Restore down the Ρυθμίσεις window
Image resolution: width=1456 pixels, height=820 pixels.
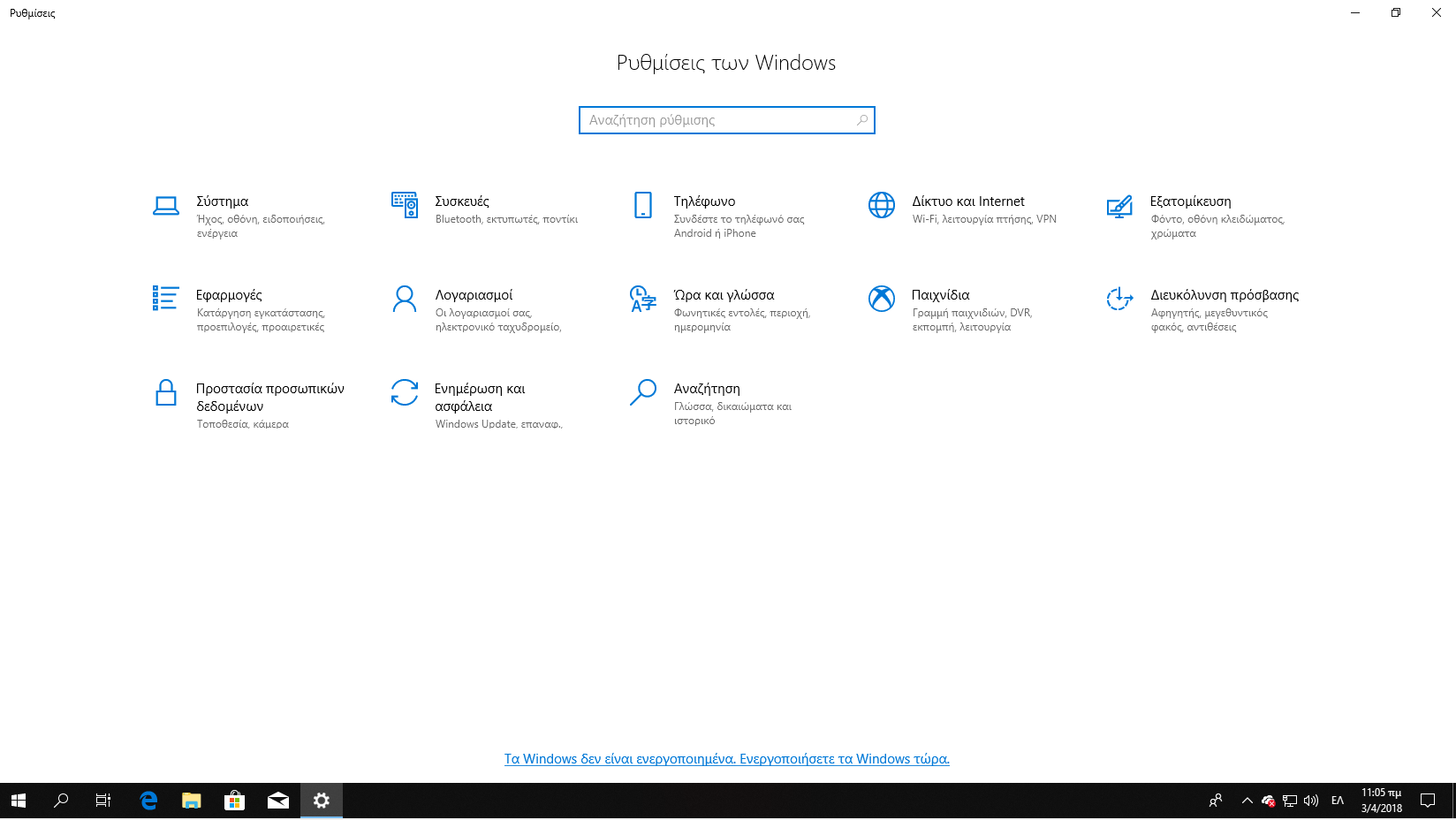coord(1396,12)
